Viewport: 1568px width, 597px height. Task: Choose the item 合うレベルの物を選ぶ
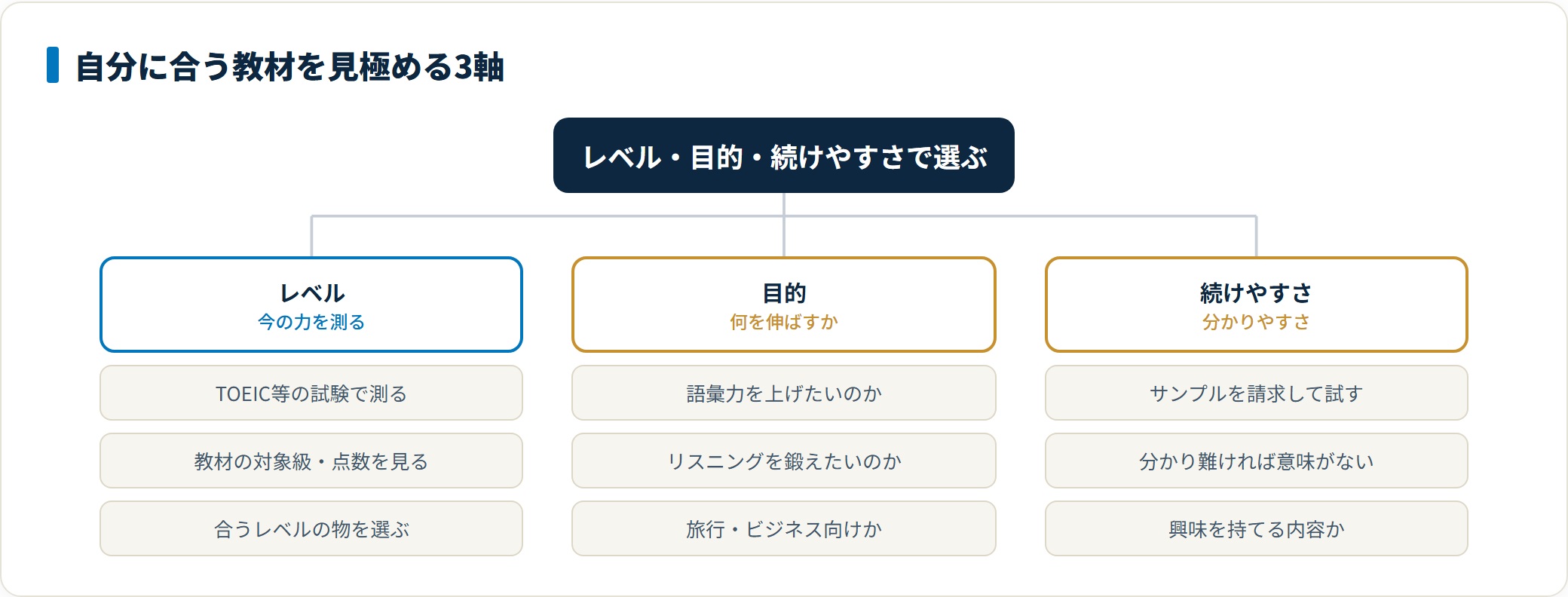pyautogui.click(x=311, y=528)
